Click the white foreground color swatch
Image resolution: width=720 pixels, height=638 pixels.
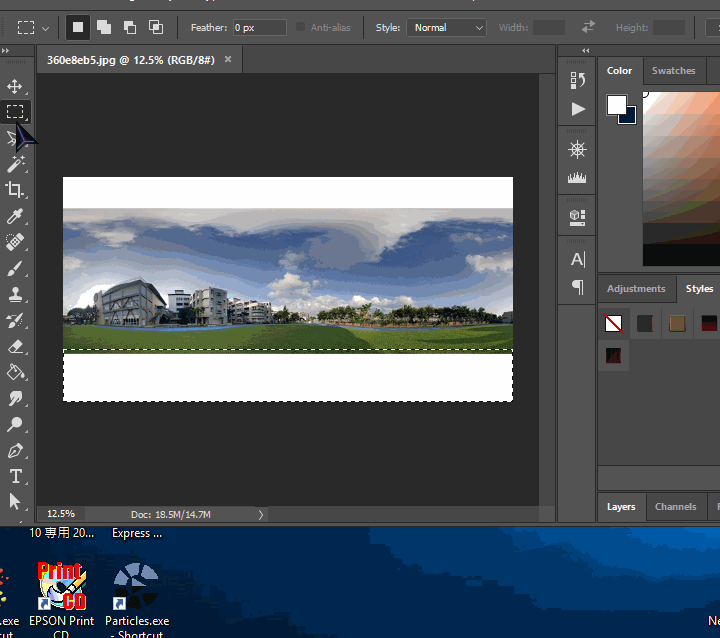click(616, 104)
